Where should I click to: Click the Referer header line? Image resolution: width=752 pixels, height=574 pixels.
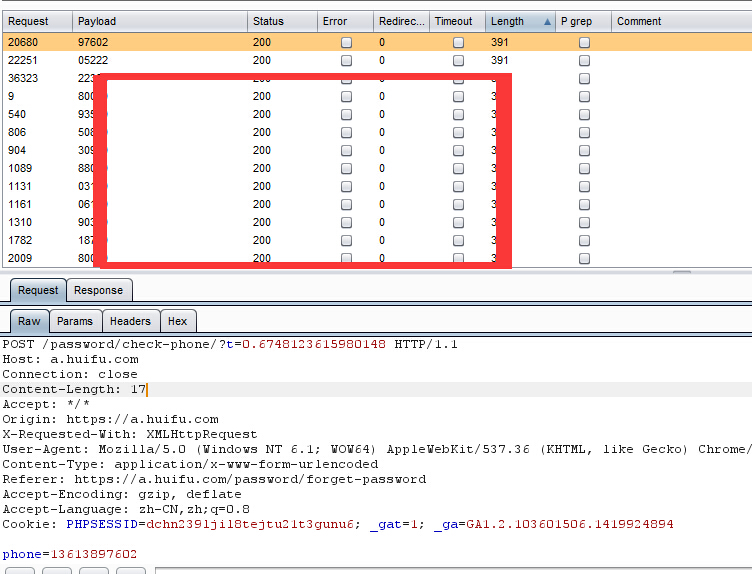(214, 480)
